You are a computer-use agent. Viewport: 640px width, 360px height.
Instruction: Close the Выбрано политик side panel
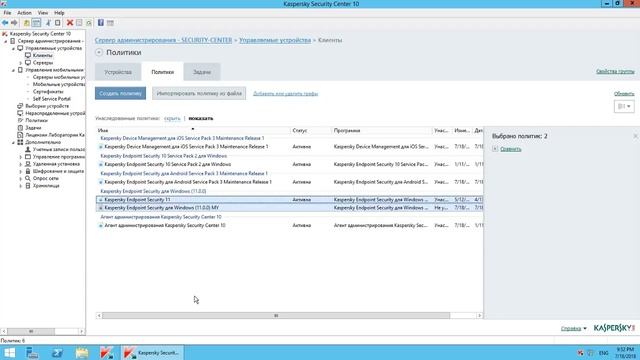[x=636, y=136]
